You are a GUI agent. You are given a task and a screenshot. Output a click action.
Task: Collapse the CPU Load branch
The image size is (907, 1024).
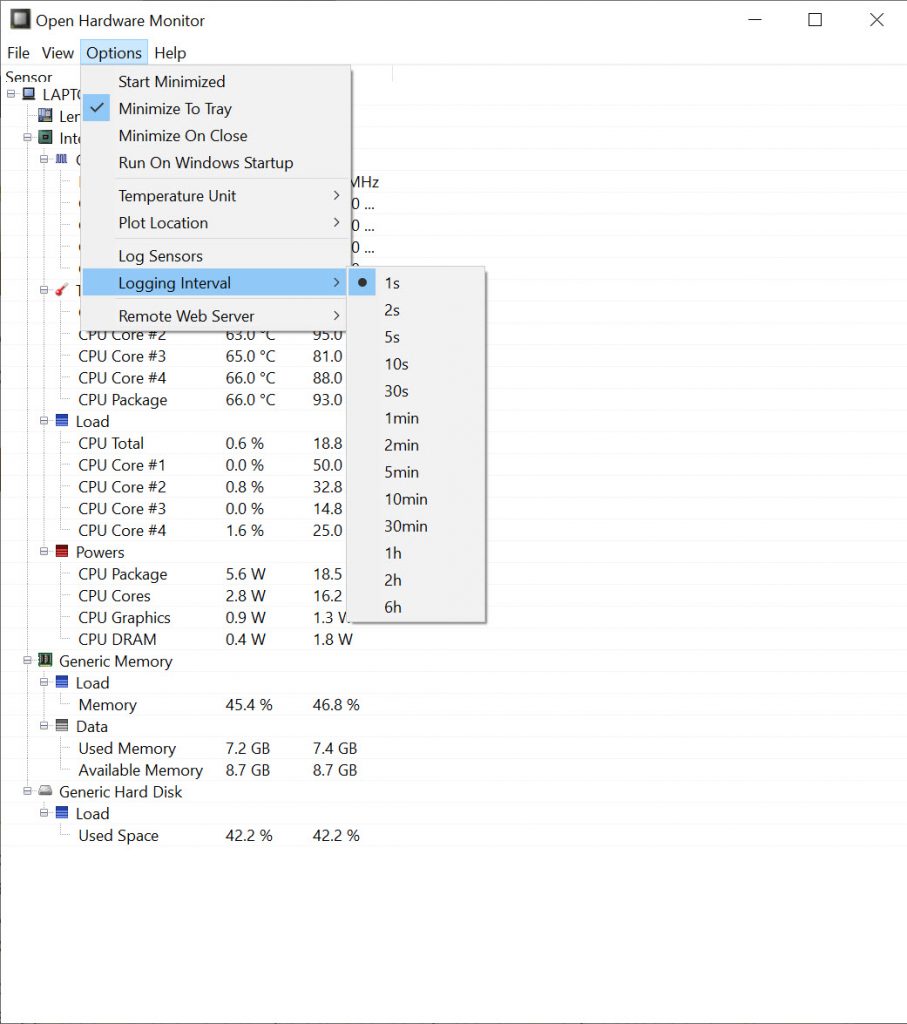click(44, 421)
